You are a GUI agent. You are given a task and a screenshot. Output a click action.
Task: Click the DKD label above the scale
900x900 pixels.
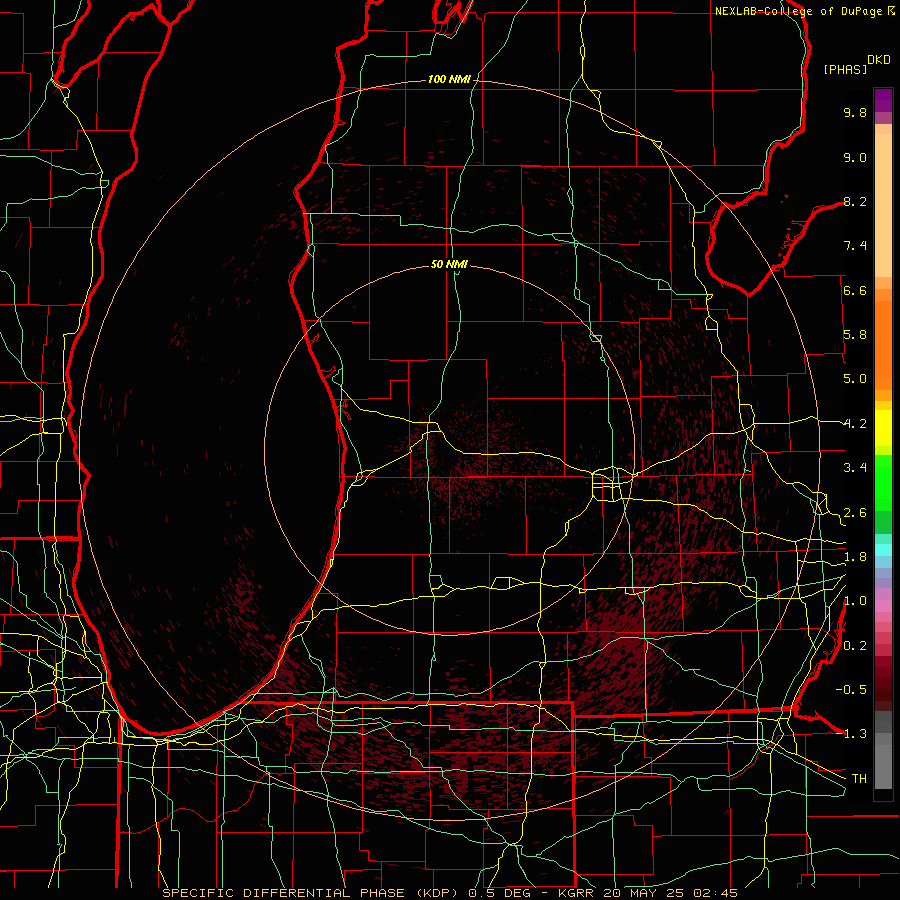tap(879, 60)
